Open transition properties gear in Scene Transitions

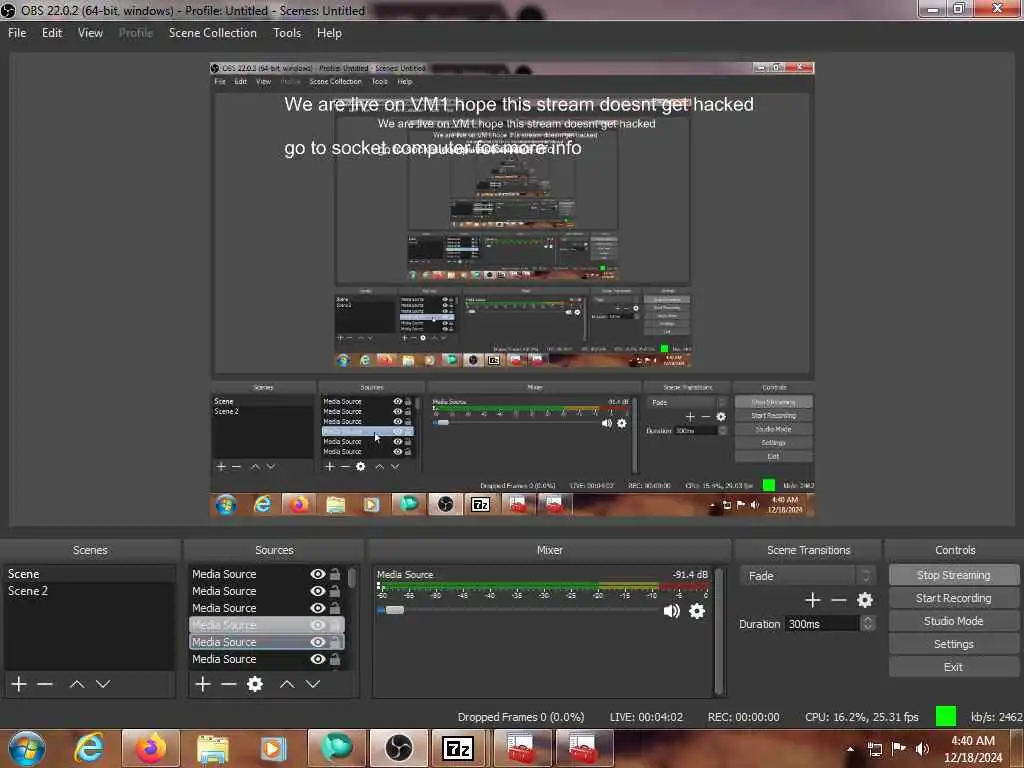[x=865, y=600]
